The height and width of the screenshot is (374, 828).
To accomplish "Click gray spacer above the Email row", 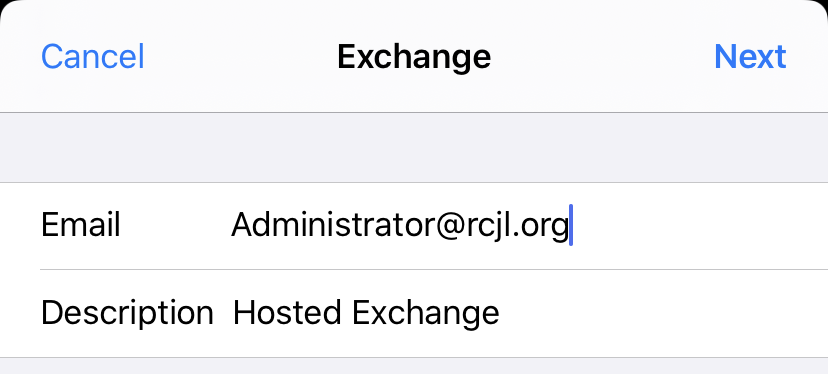I will click(x=414, y=147).
